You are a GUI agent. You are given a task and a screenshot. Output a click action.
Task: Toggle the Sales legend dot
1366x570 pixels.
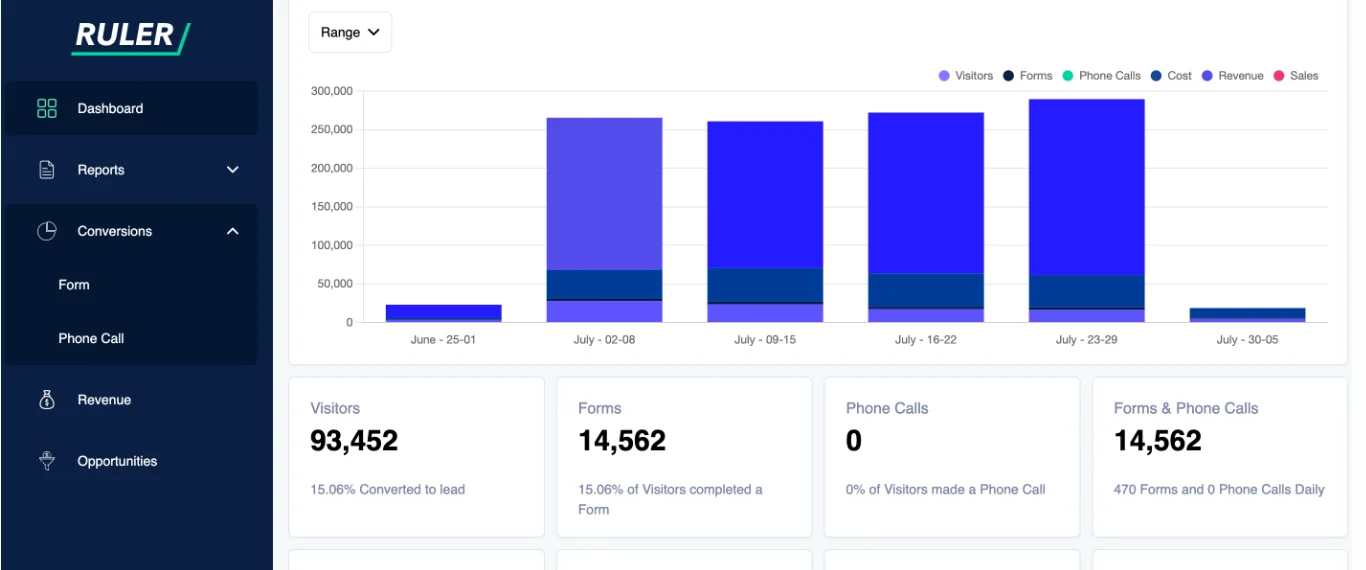click(x=1278, y=76)
